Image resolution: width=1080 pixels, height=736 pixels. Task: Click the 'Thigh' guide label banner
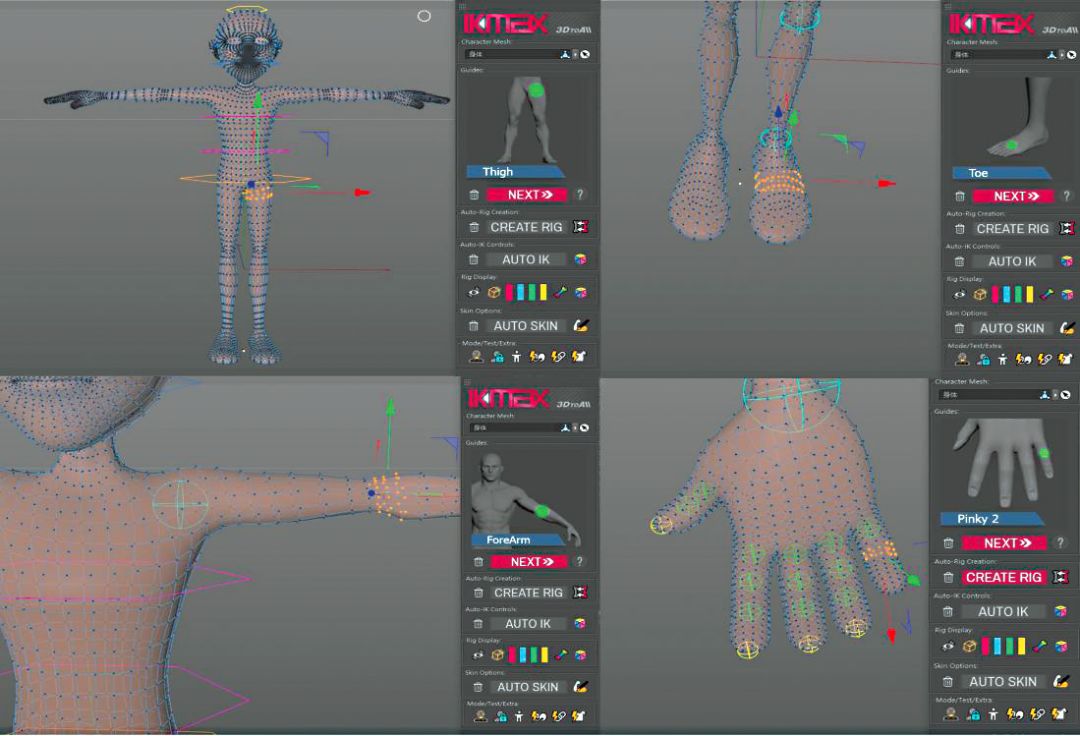point(515,172)
